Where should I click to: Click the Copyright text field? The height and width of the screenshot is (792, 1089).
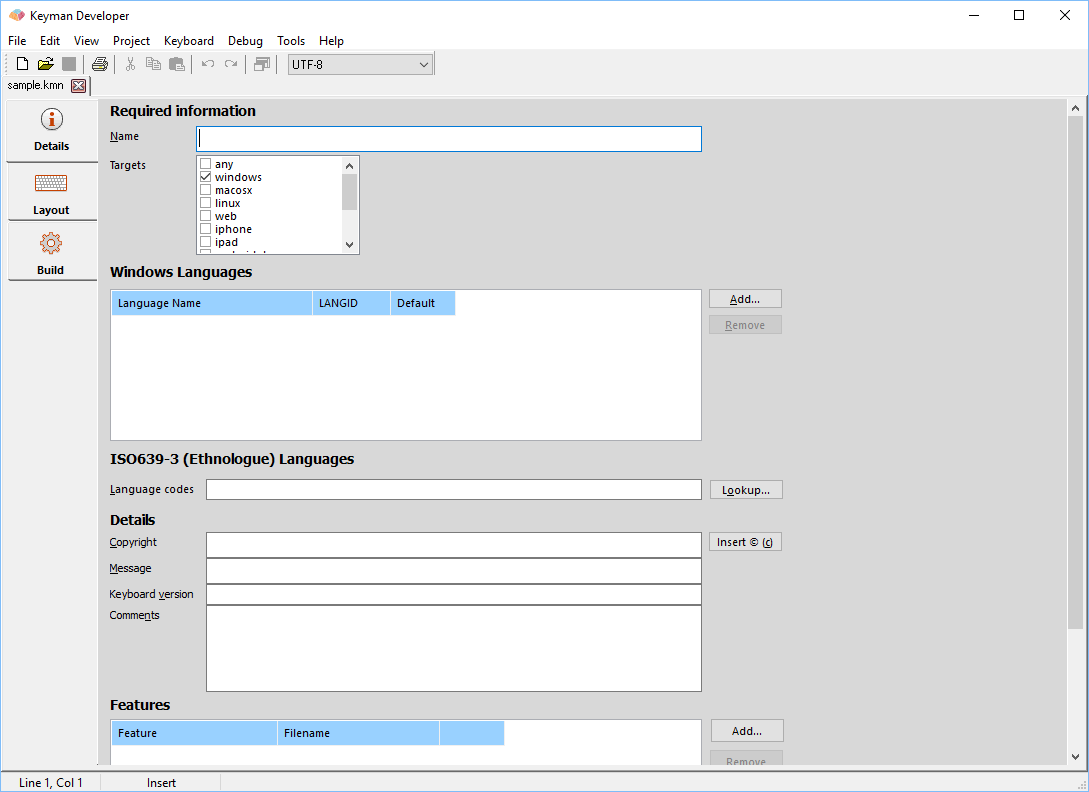pos(454,545)
